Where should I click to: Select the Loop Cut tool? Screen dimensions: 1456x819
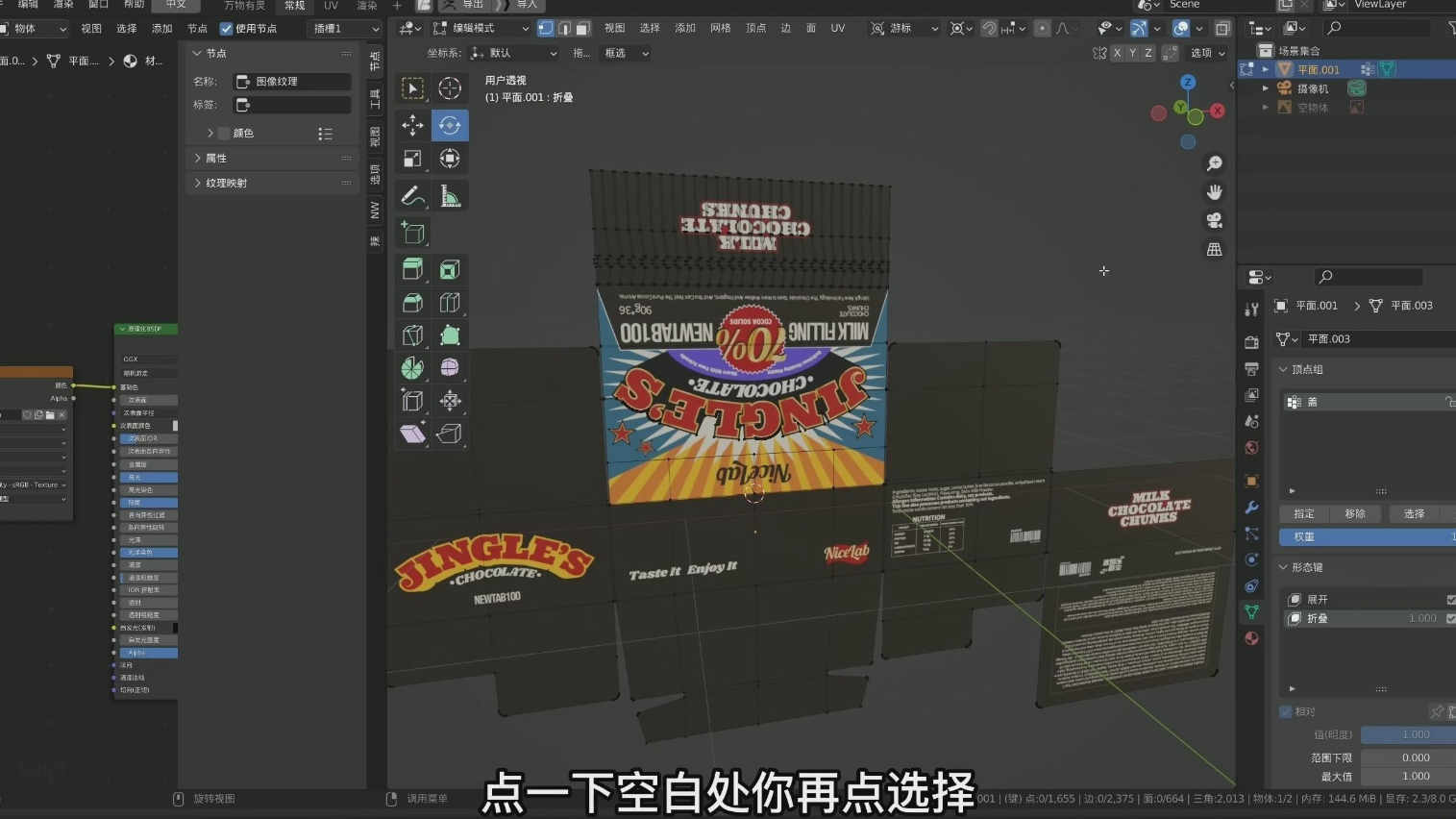click(449, 303)
